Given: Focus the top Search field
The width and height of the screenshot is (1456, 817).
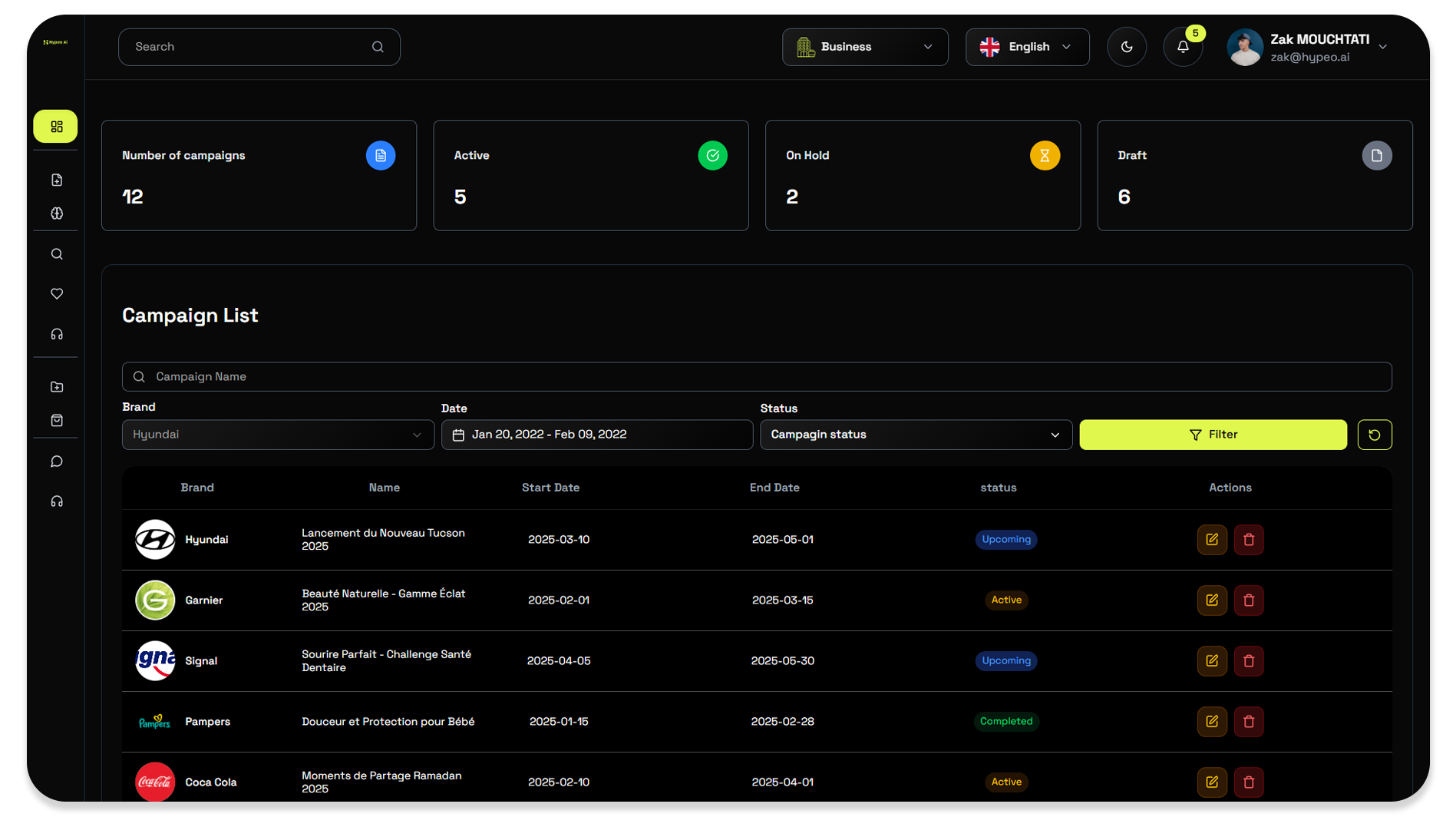Looking at the screenshot, I should (x=259, y=47).
